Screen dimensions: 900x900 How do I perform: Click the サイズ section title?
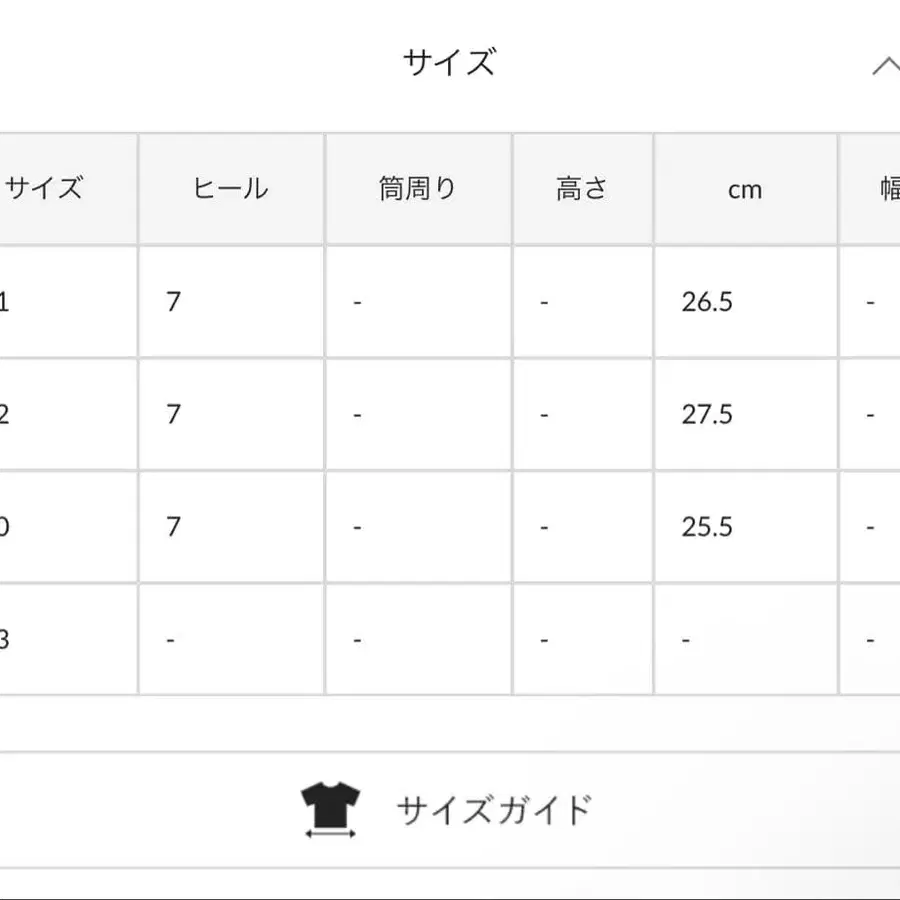point(450,58)
